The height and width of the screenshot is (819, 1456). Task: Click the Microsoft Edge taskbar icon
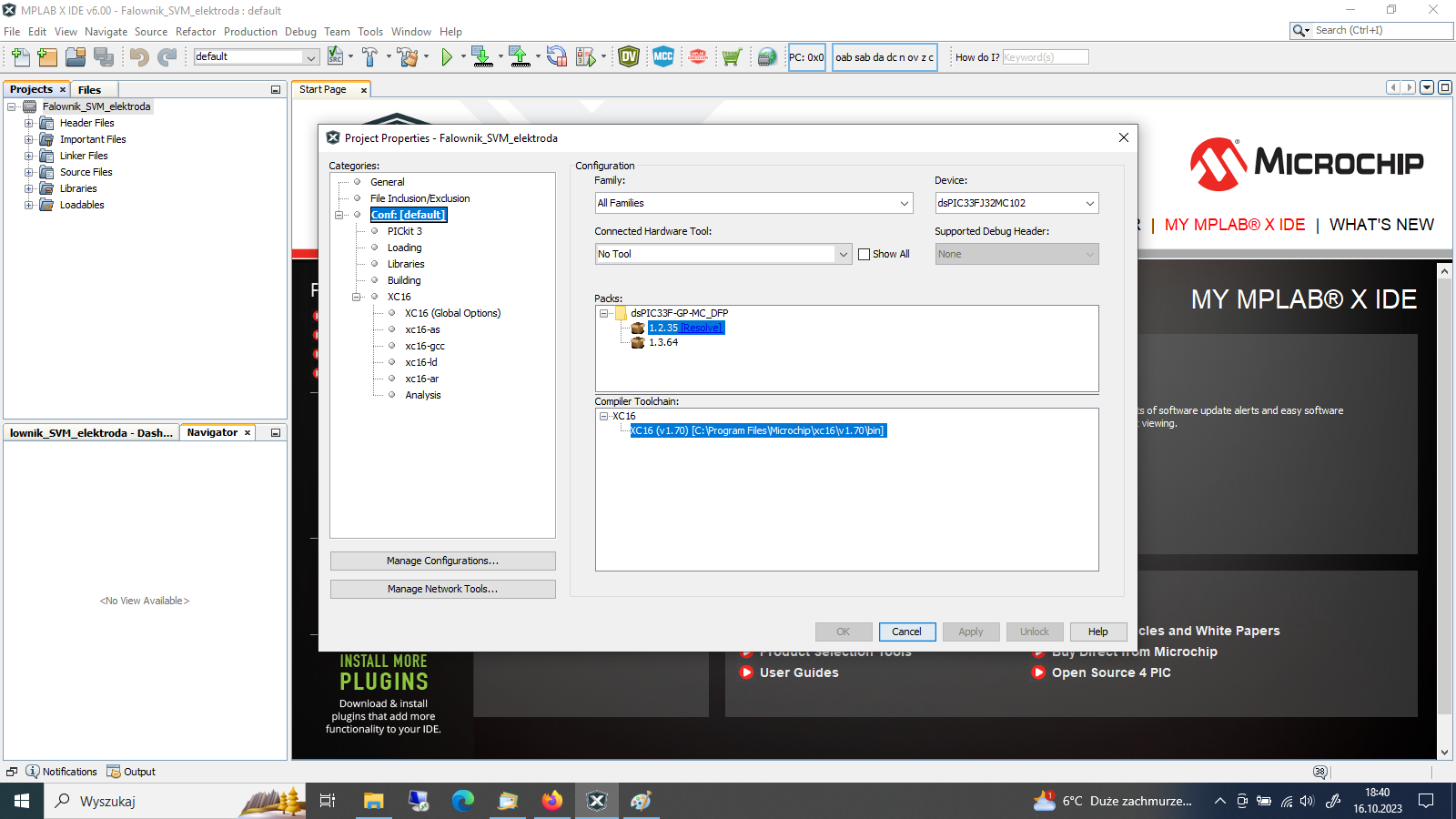tap(463, 801)
